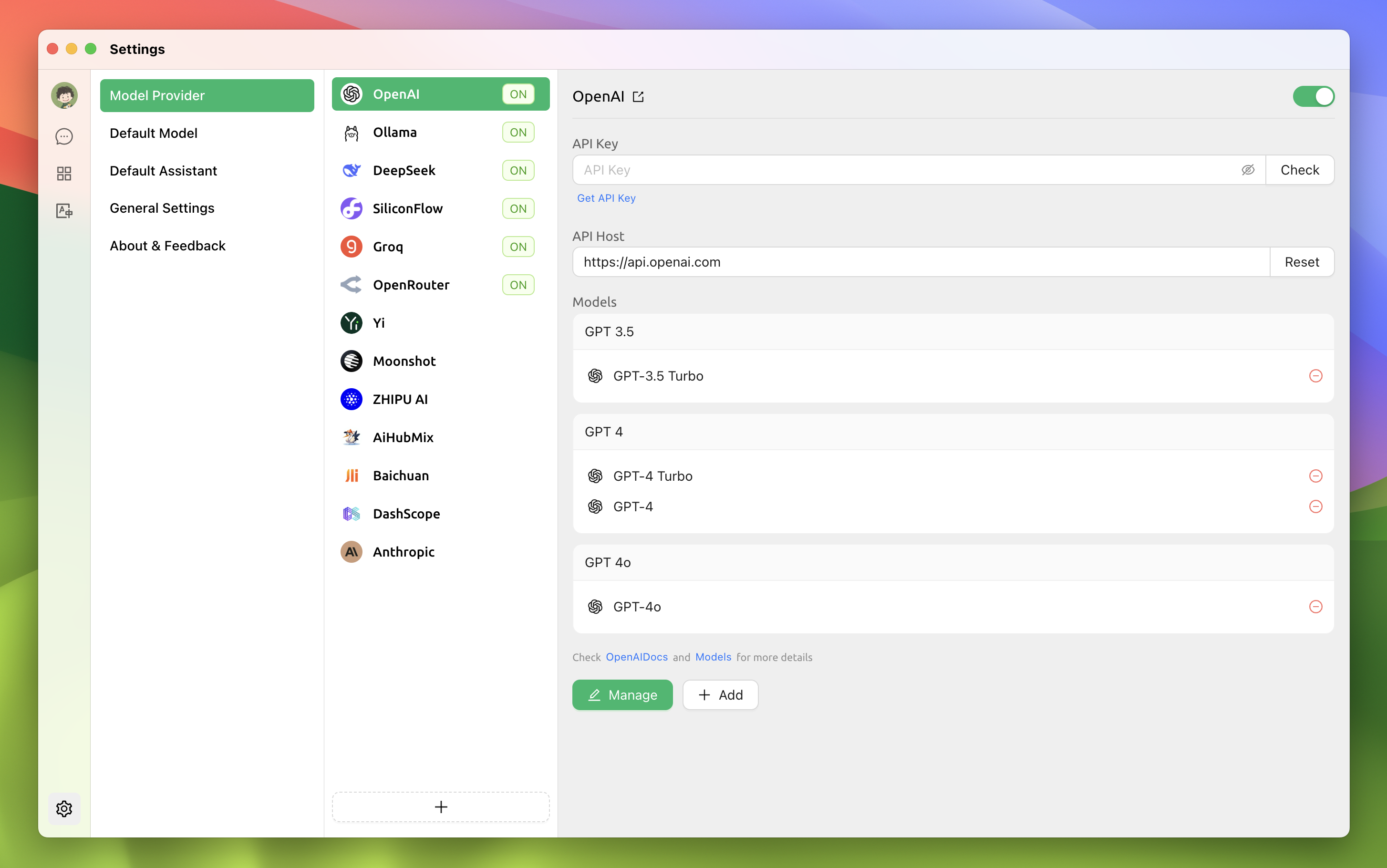Select the Yi provider name
Viewport: 1387px width, 868px height.
pyautogui.click(x=379, y=323)
